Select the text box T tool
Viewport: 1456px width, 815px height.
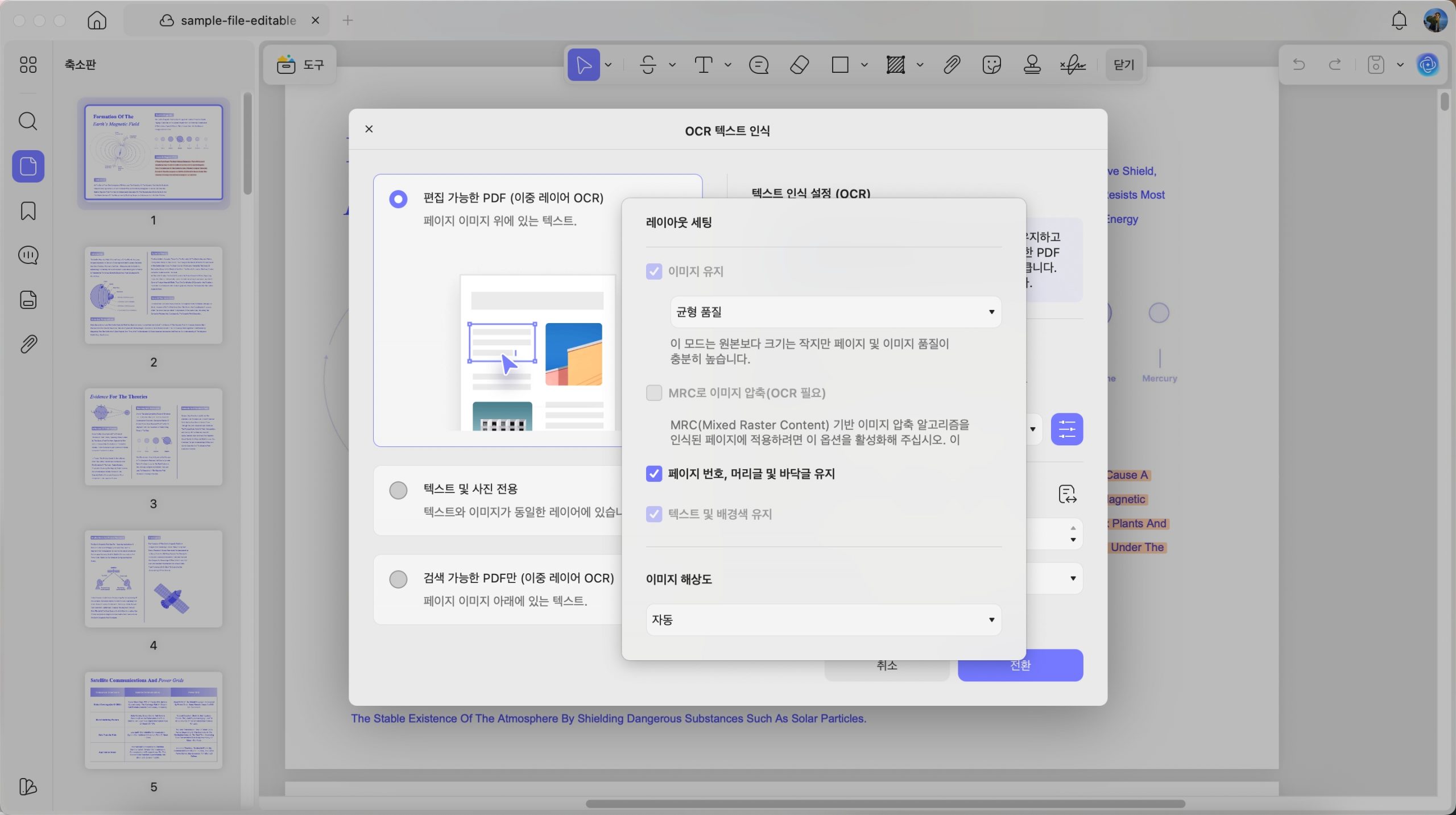tap(704, 65)
